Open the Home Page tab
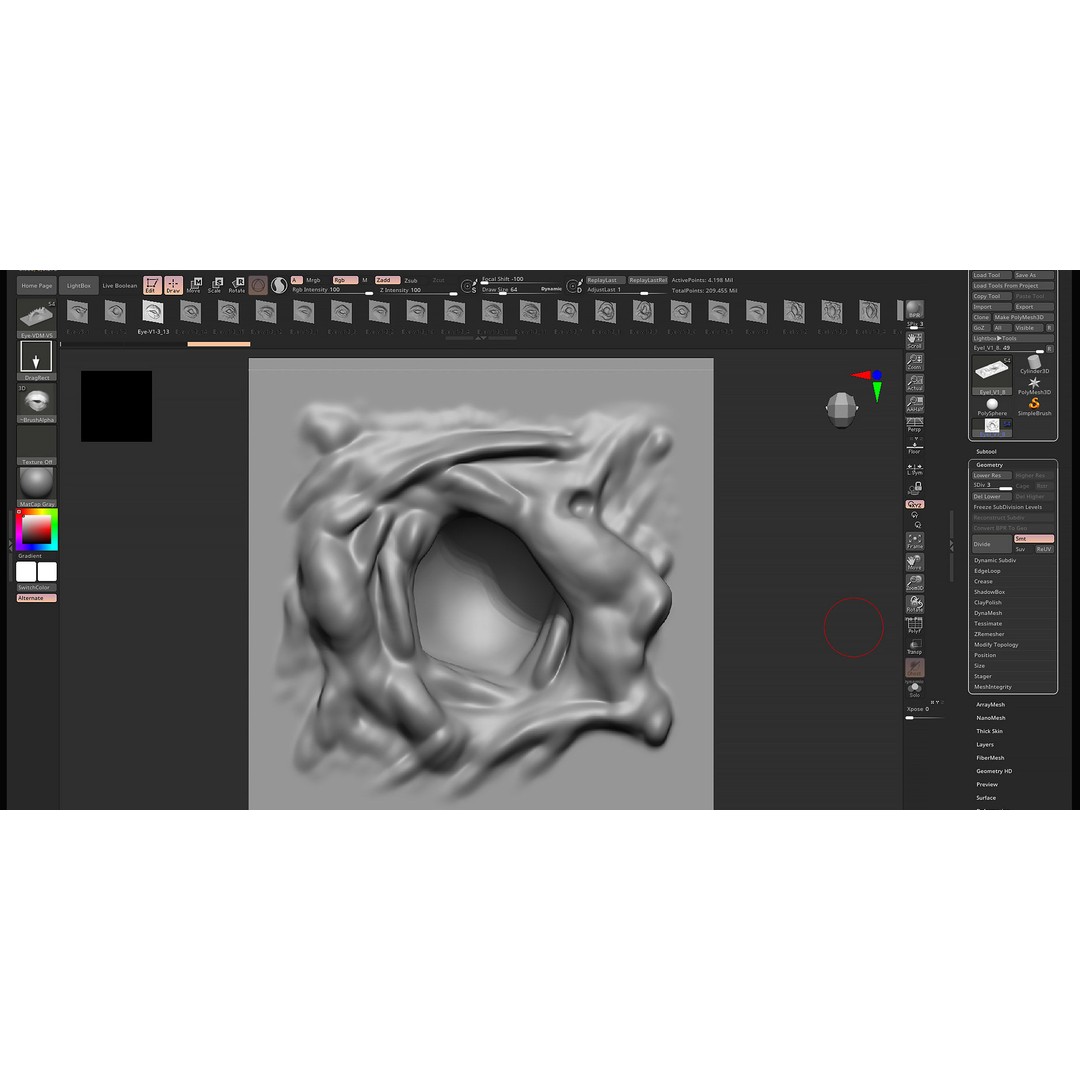This screenshot has width=1080, height=1080. point(37,285)
